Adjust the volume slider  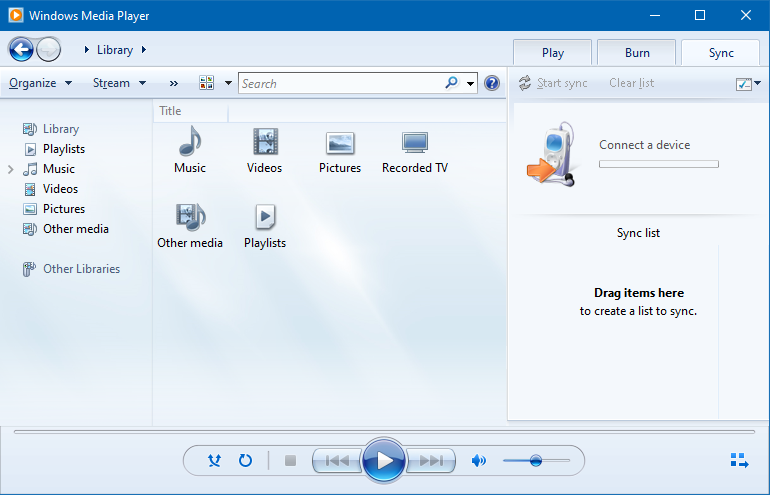coord(536,461)
